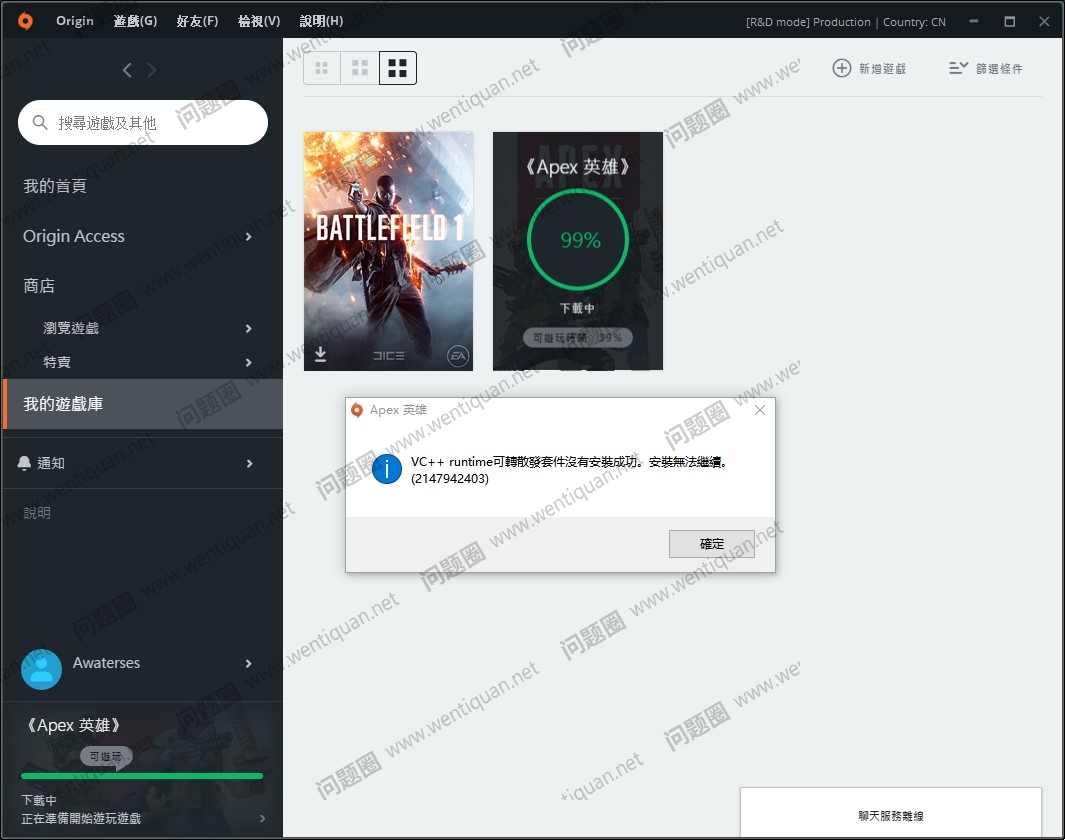The height and width of the screenshot is (840, 1065).
Task: Click the Origin logo icon in title bar
Action: click(25, 21)
